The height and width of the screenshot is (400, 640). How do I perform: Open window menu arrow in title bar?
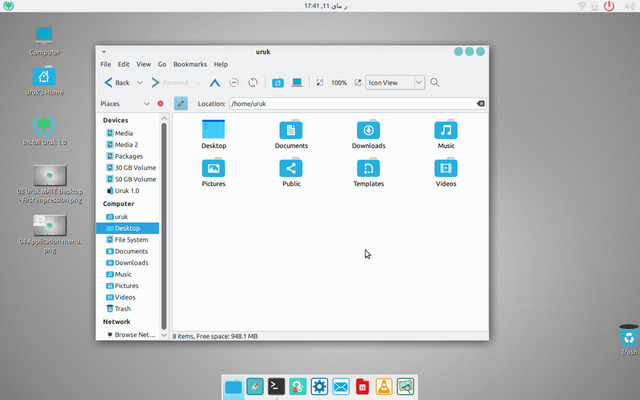tap(104, 52)
